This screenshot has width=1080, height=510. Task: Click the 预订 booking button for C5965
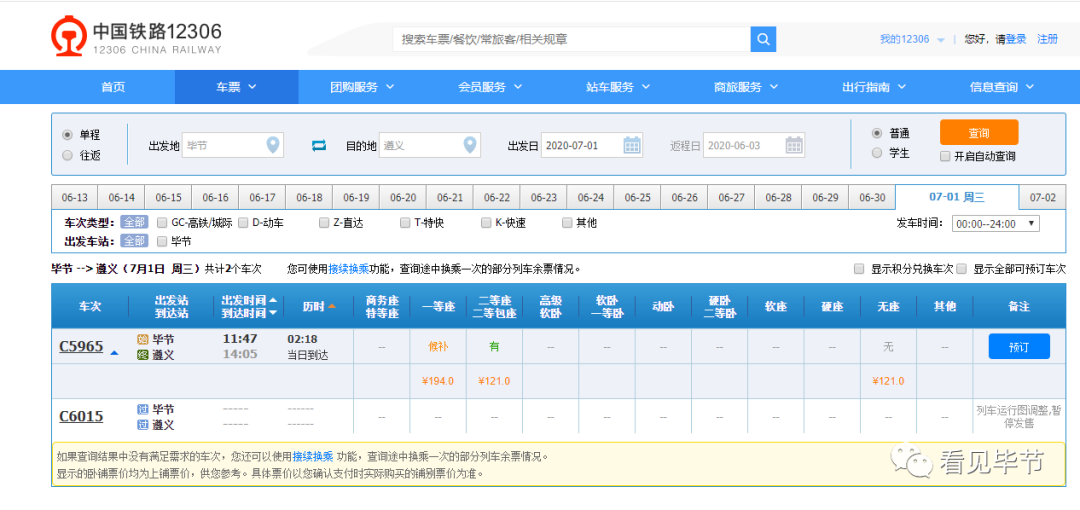pos(1019,347)
